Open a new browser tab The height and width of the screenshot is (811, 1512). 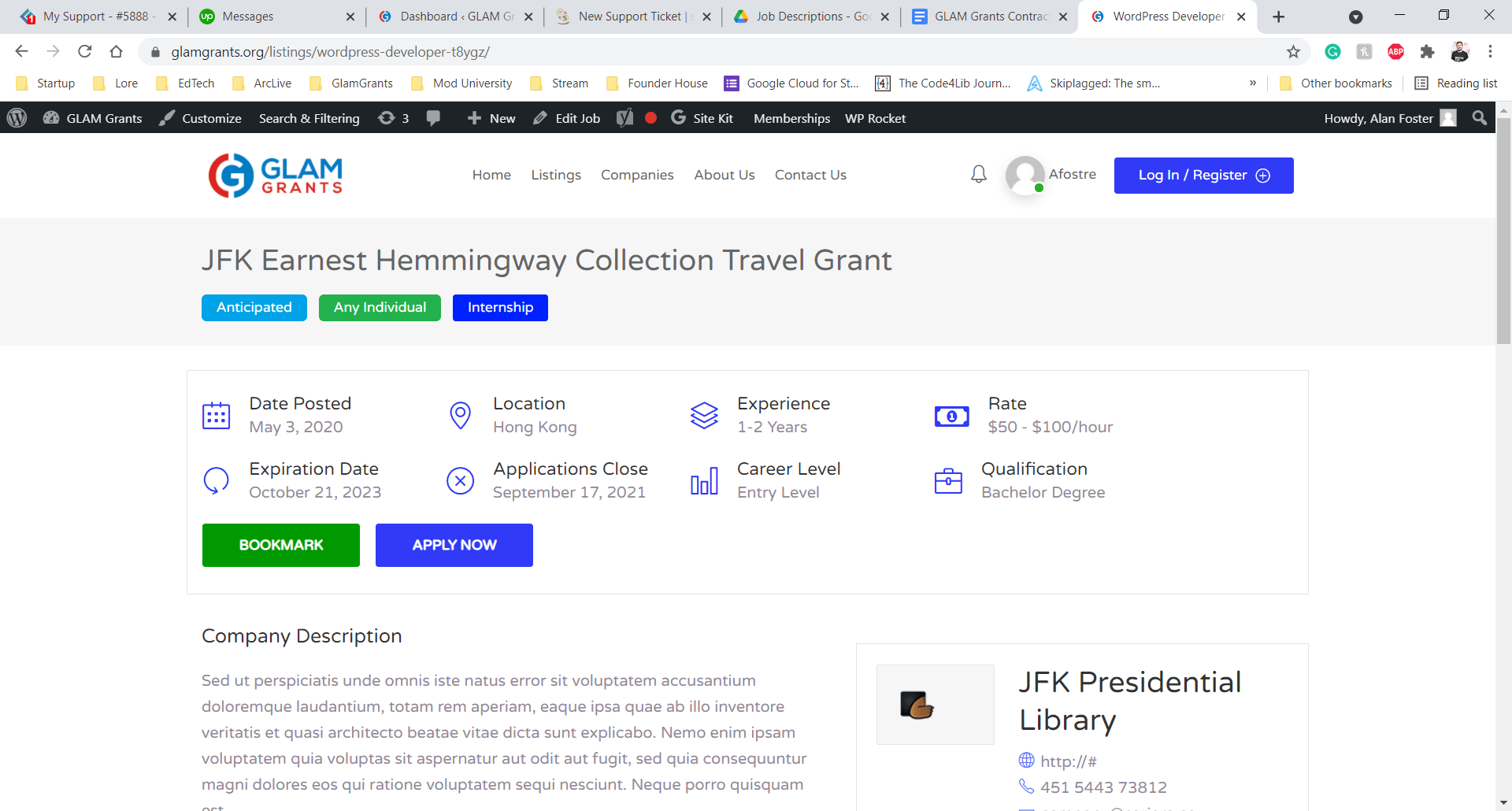[1278, 17]
